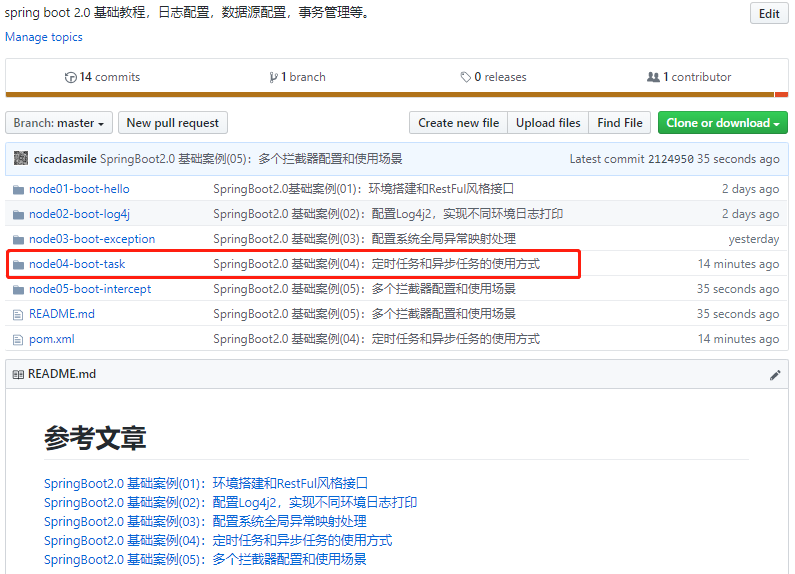
Task: Click "yesterday" timestamp in node03 row
Action: click(753, 239)
